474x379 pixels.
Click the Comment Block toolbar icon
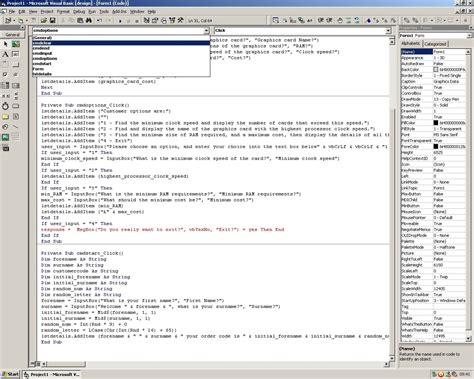click(x=348, y=21)
